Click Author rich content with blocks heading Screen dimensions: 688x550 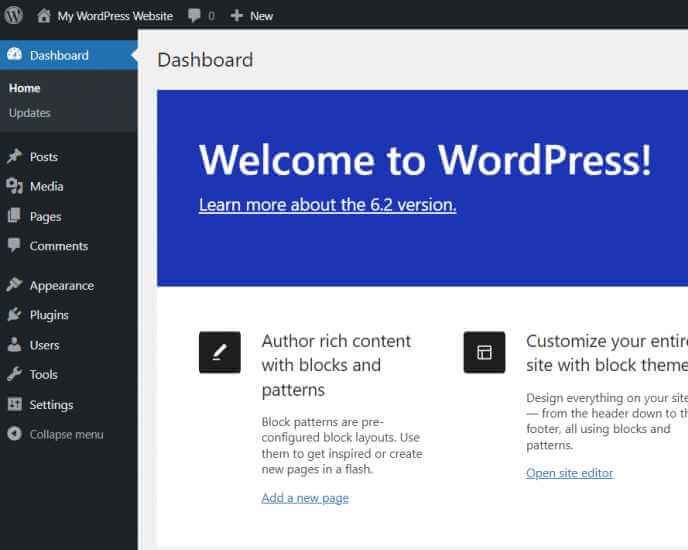pyautogui.click(x=336, y=365)
